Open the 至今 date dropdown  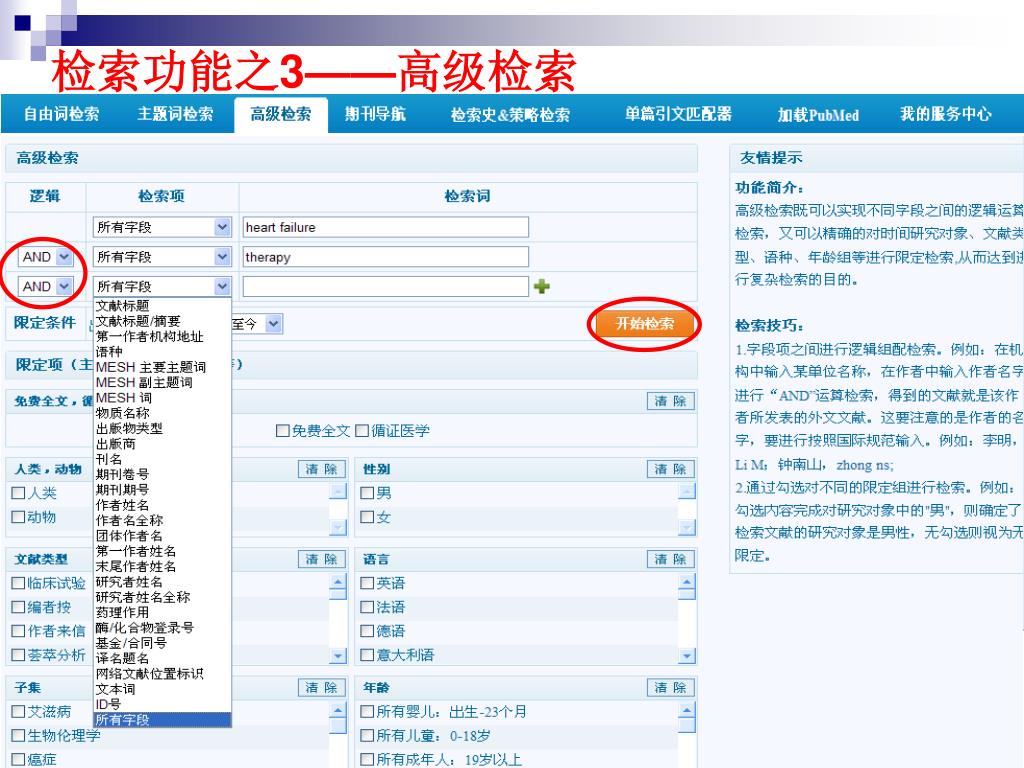click(x=257, y=323)
